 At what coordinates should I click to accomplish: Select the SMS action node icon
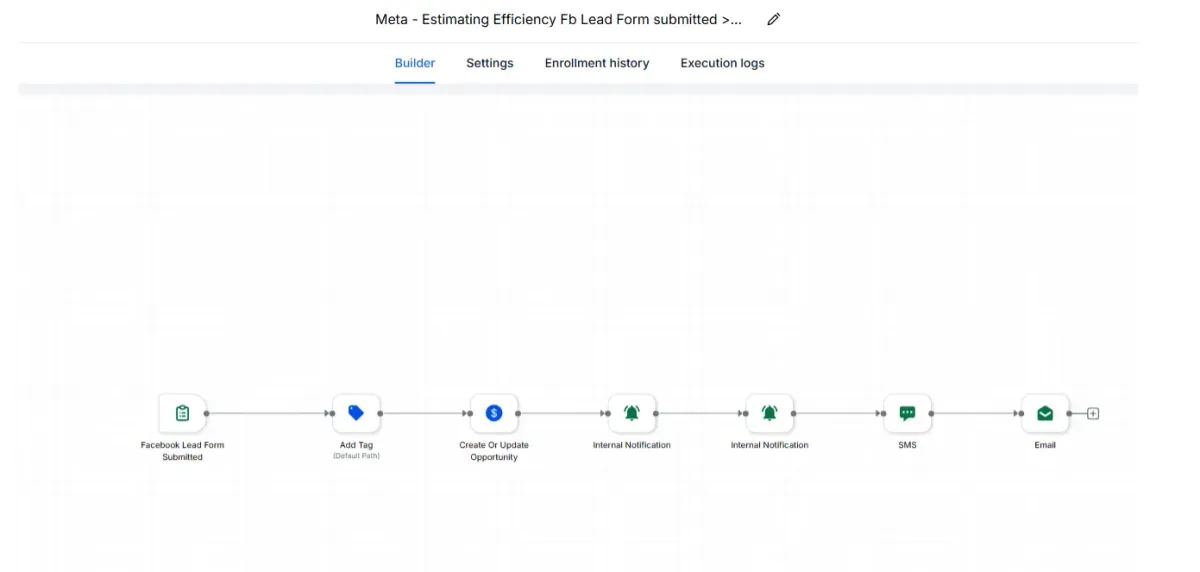coord(907,413)
